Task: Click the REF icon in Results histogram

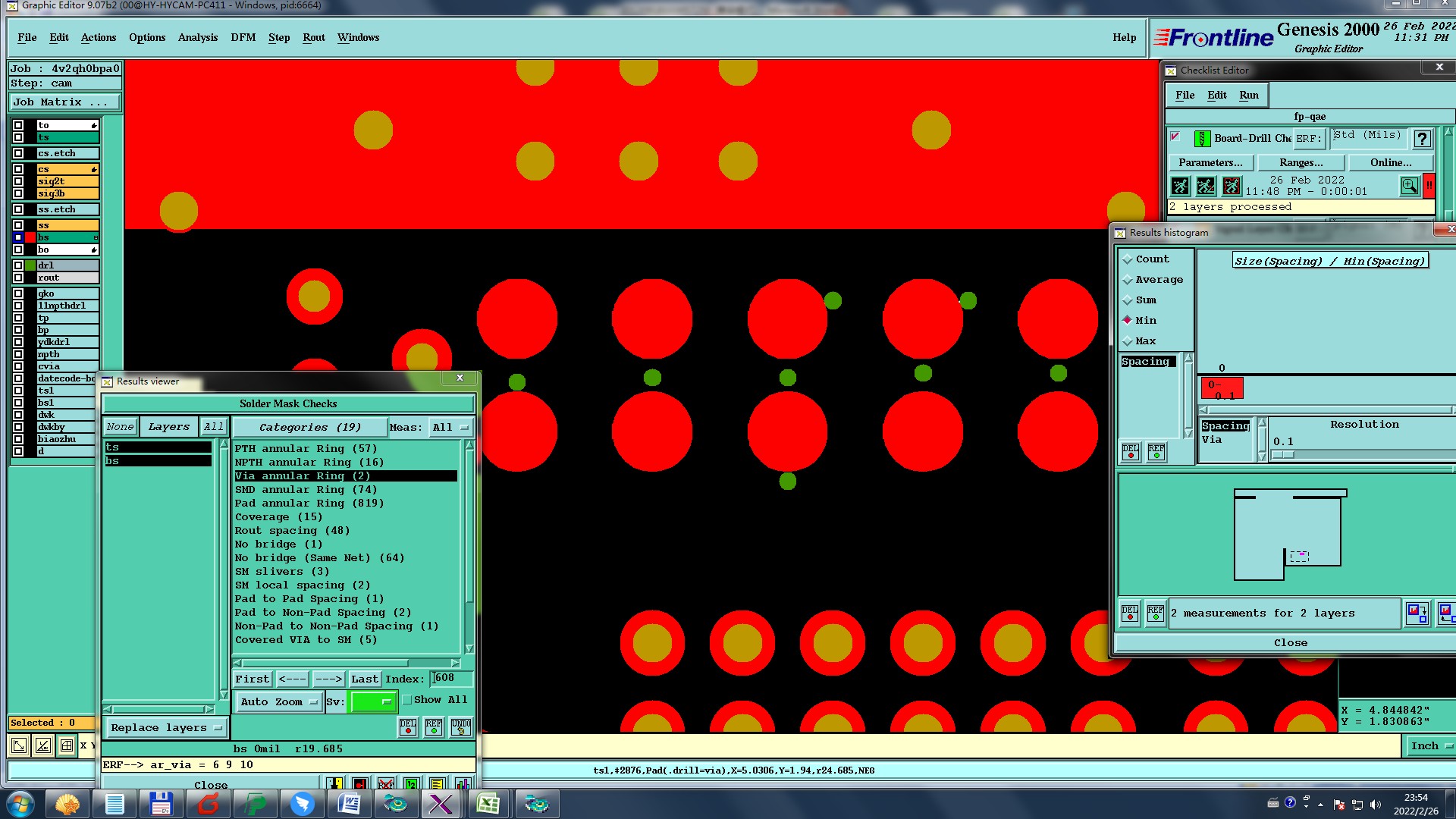Action: click(x=1156, y=613)
